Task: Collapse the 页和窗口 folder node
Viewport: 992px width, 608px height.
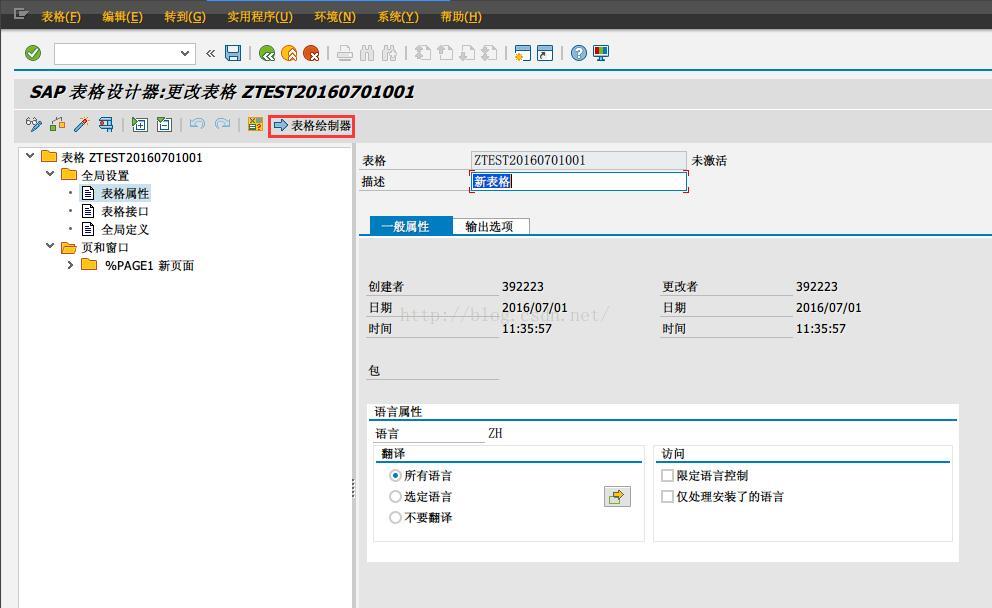Action: pyautogui.click(x=50, y=245)
